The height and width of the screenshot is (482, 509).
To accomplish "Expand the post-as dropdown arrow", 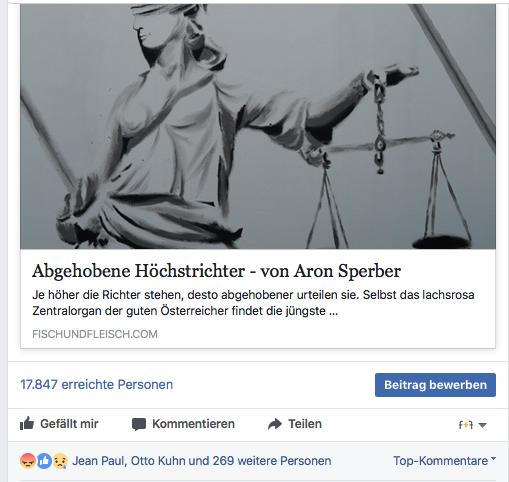I will (482, 425).
